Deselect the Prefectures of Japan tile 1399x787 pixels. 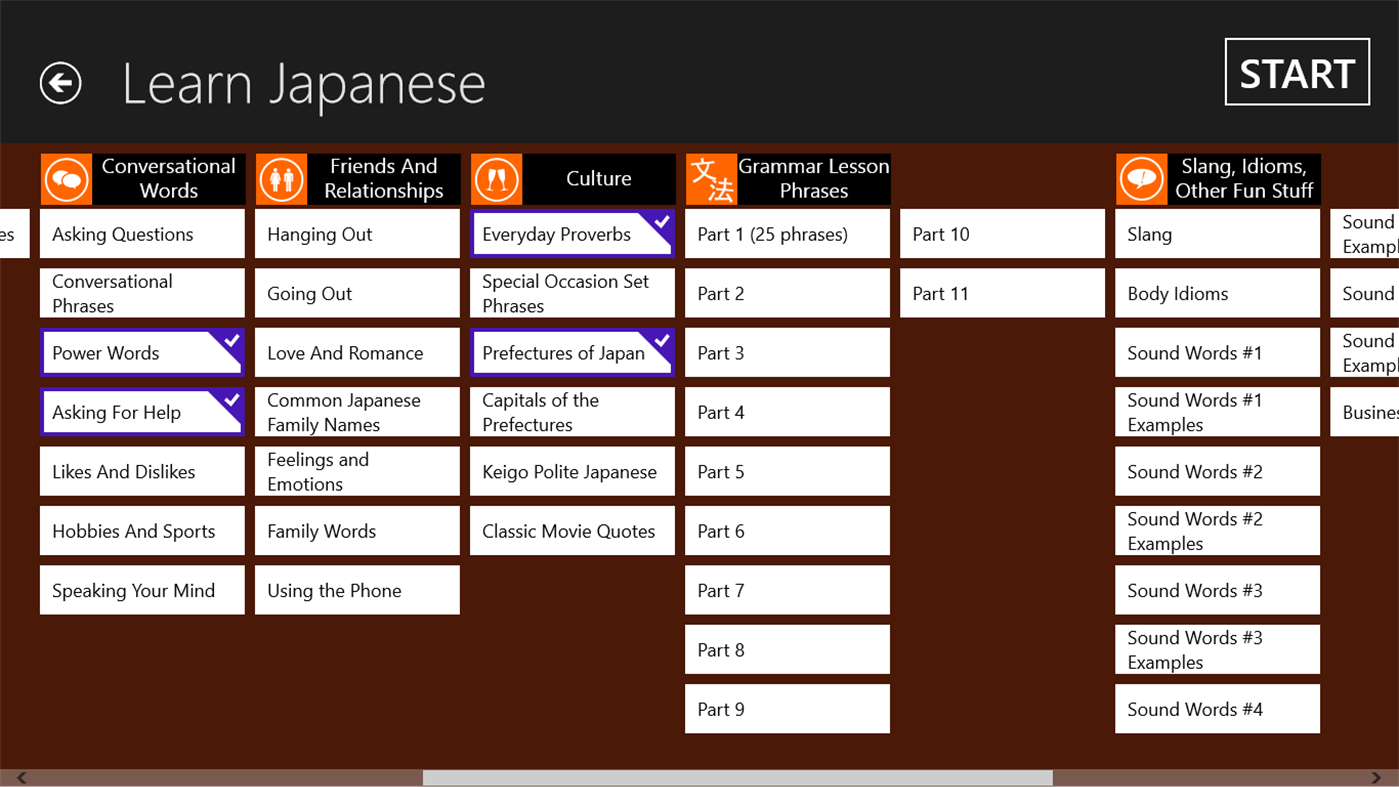point(571,352)
